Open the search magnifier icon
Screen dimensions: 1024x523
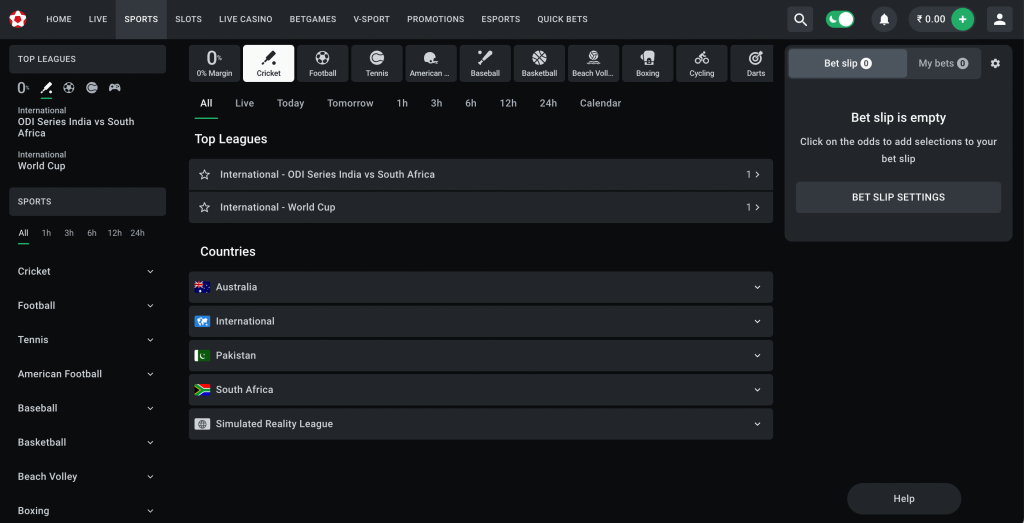tap(800, 20)
